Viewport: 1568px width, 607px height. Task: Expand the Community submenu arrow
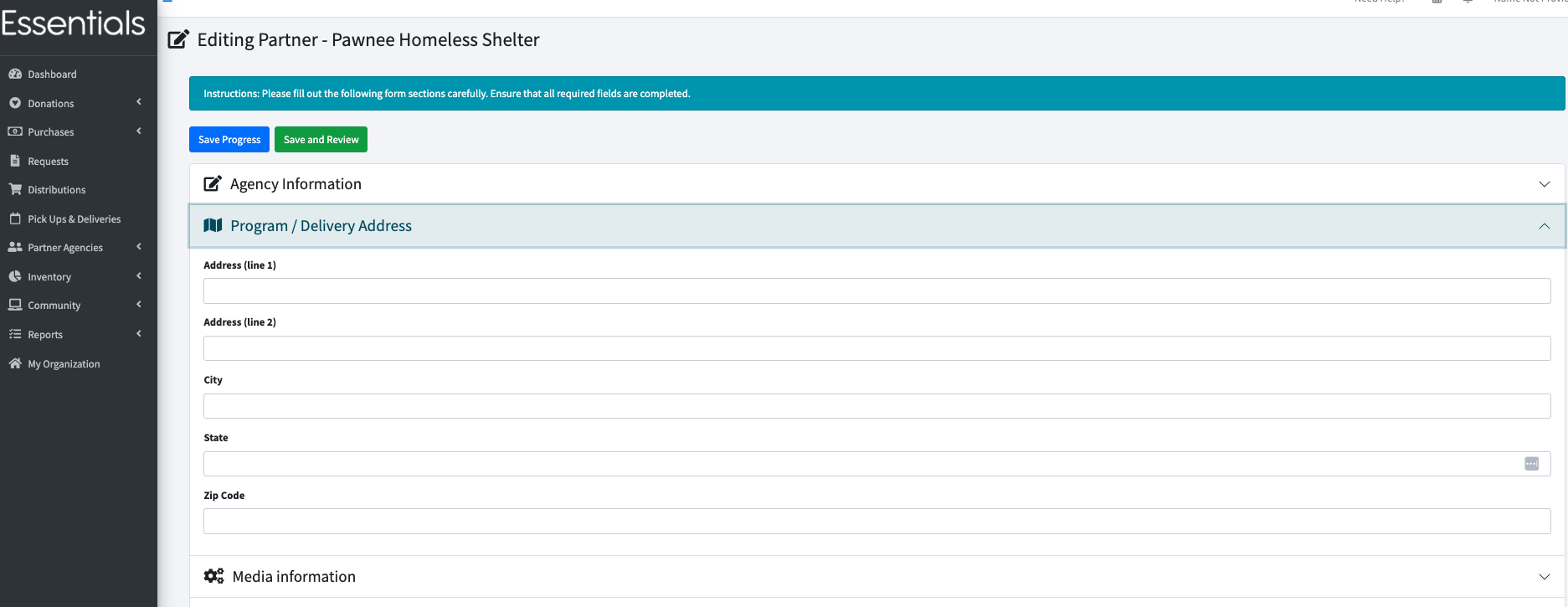(139, 304)
